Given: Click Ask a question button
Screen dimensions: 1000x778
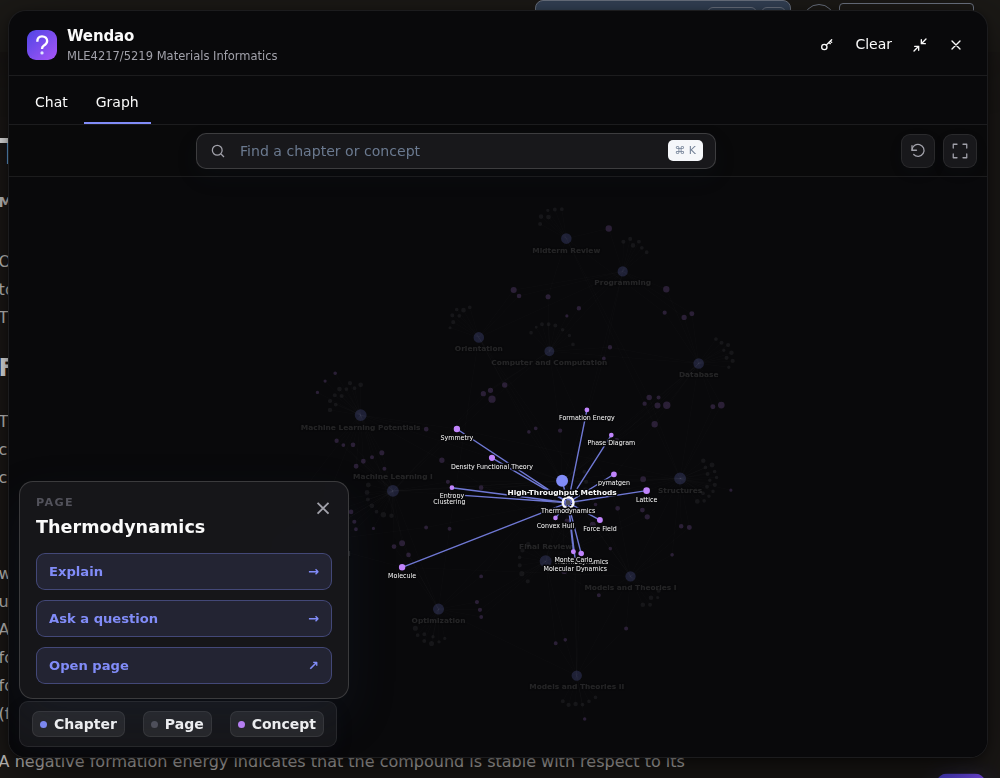Looking at the screenshot, I should point(184,619).
